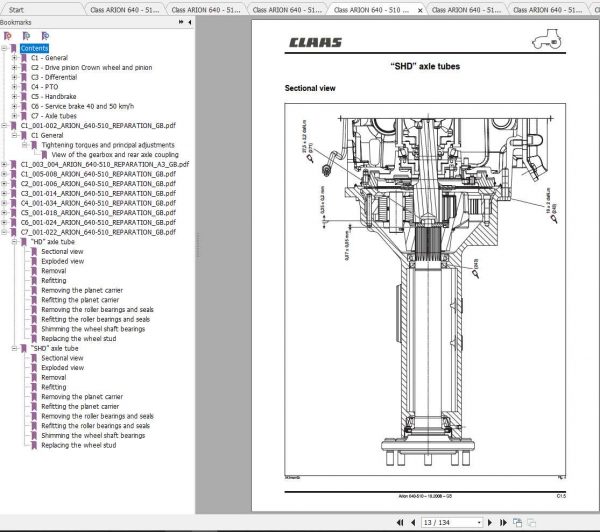The image size is (600, 532).
Task: Collapse the C1_001-002 PDF bookmark node
Action: (4, 126)
